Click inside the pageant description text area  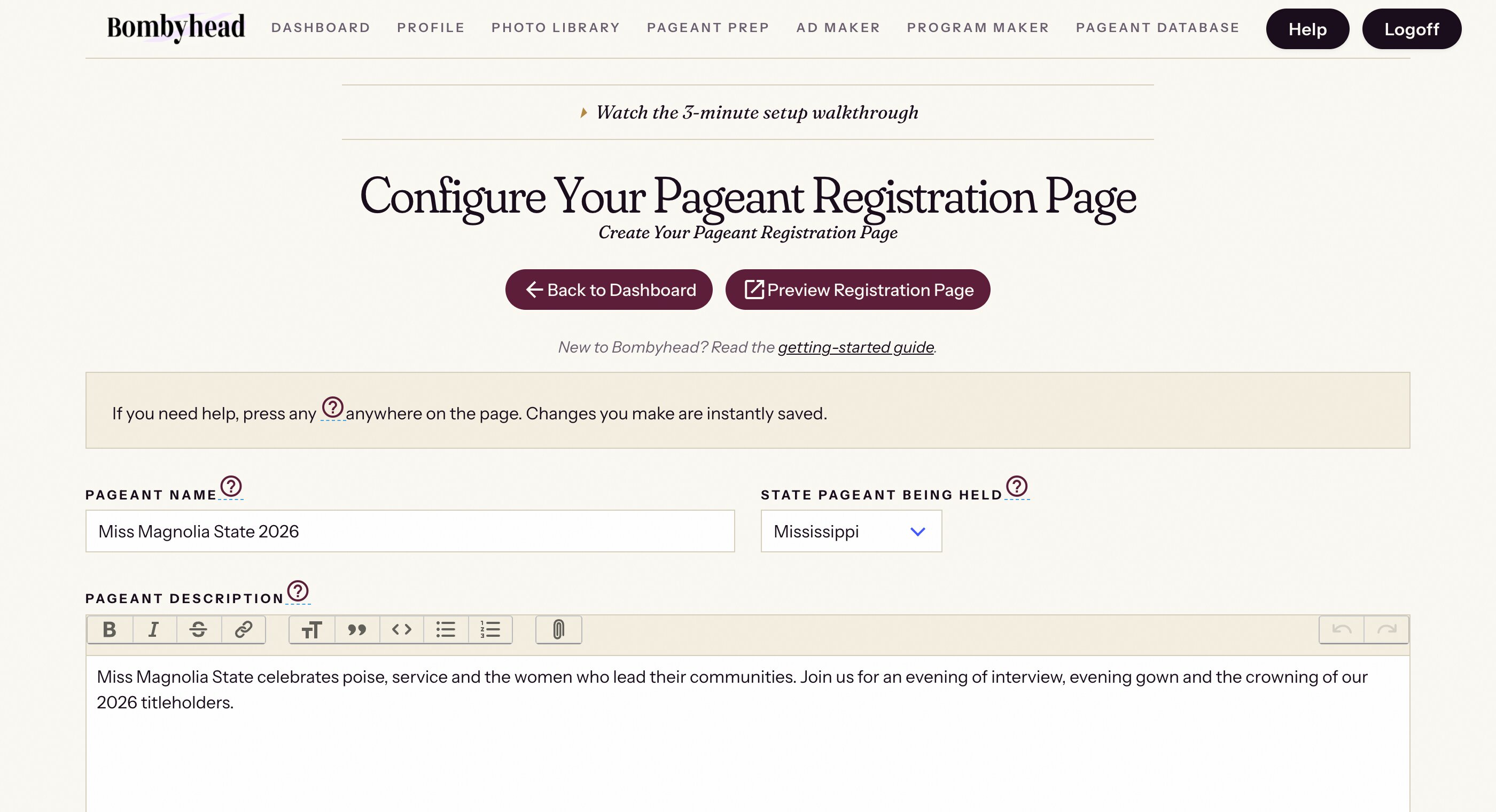(x=748, y=734)
